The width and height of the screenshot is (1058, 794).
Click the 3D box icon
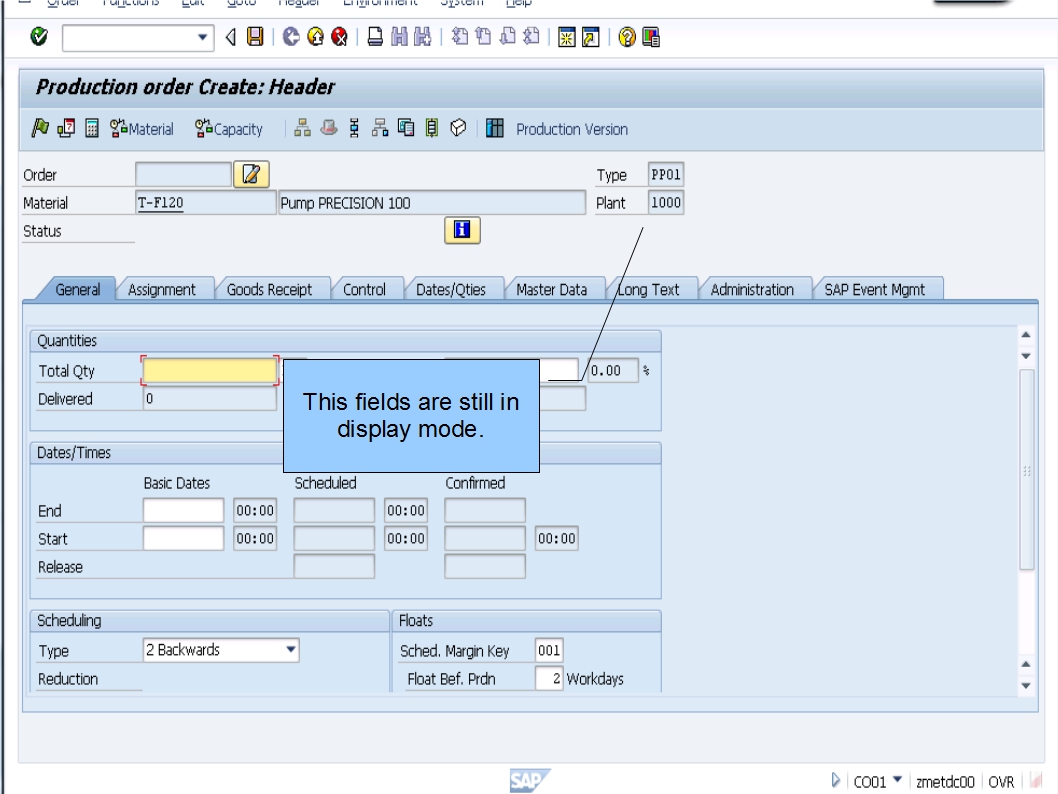point(458,127)
